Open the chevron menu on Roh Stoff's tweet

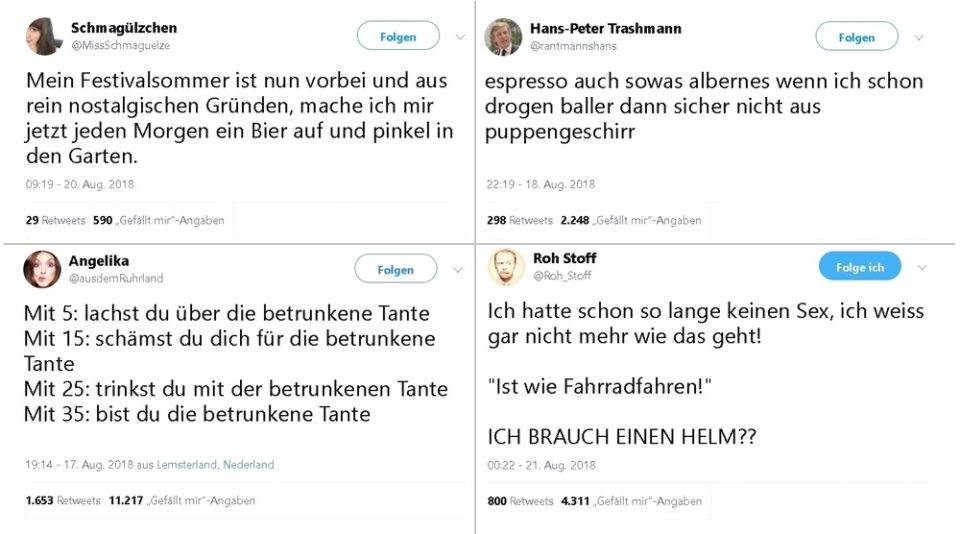(922, 267)
